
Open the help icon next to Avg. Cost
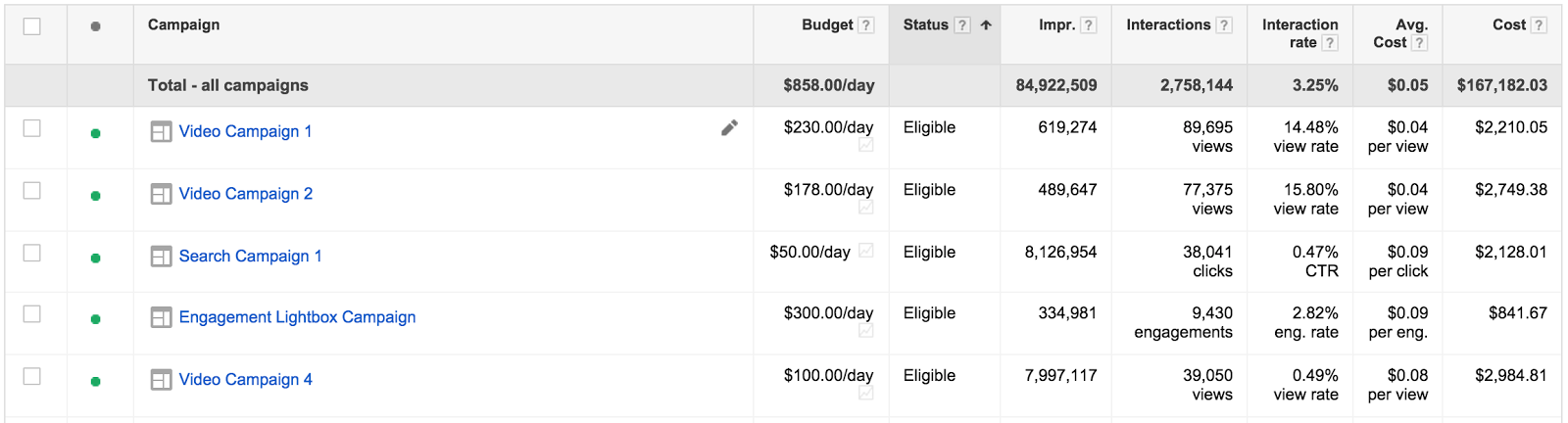coord(1419,43)
